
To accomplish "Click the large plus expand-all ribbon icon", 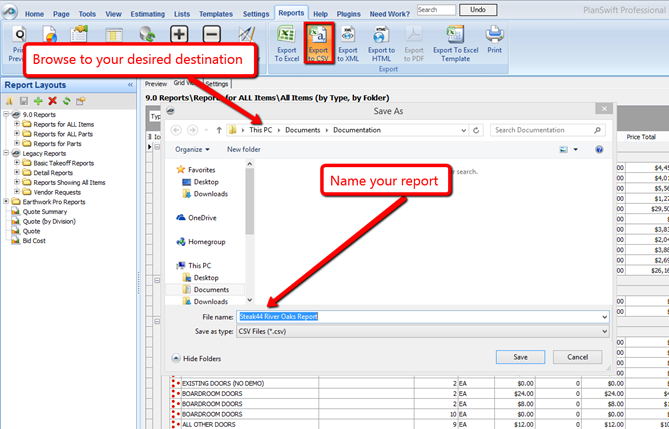I will click(x=179, y=34).
